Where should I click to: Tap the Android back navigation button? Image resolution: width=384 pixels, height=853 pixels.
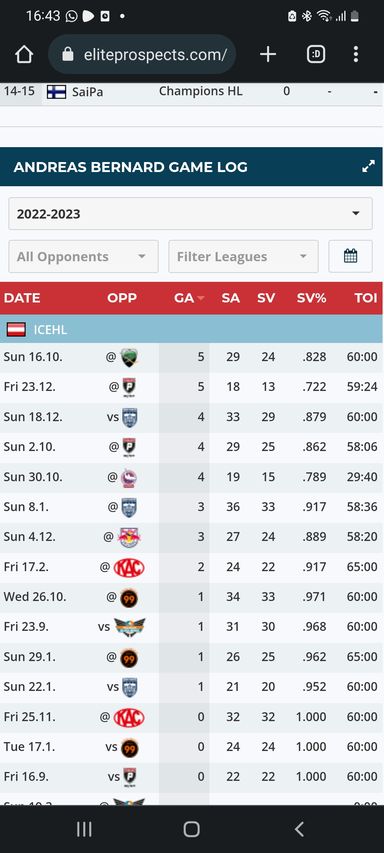tap(299, 829)
